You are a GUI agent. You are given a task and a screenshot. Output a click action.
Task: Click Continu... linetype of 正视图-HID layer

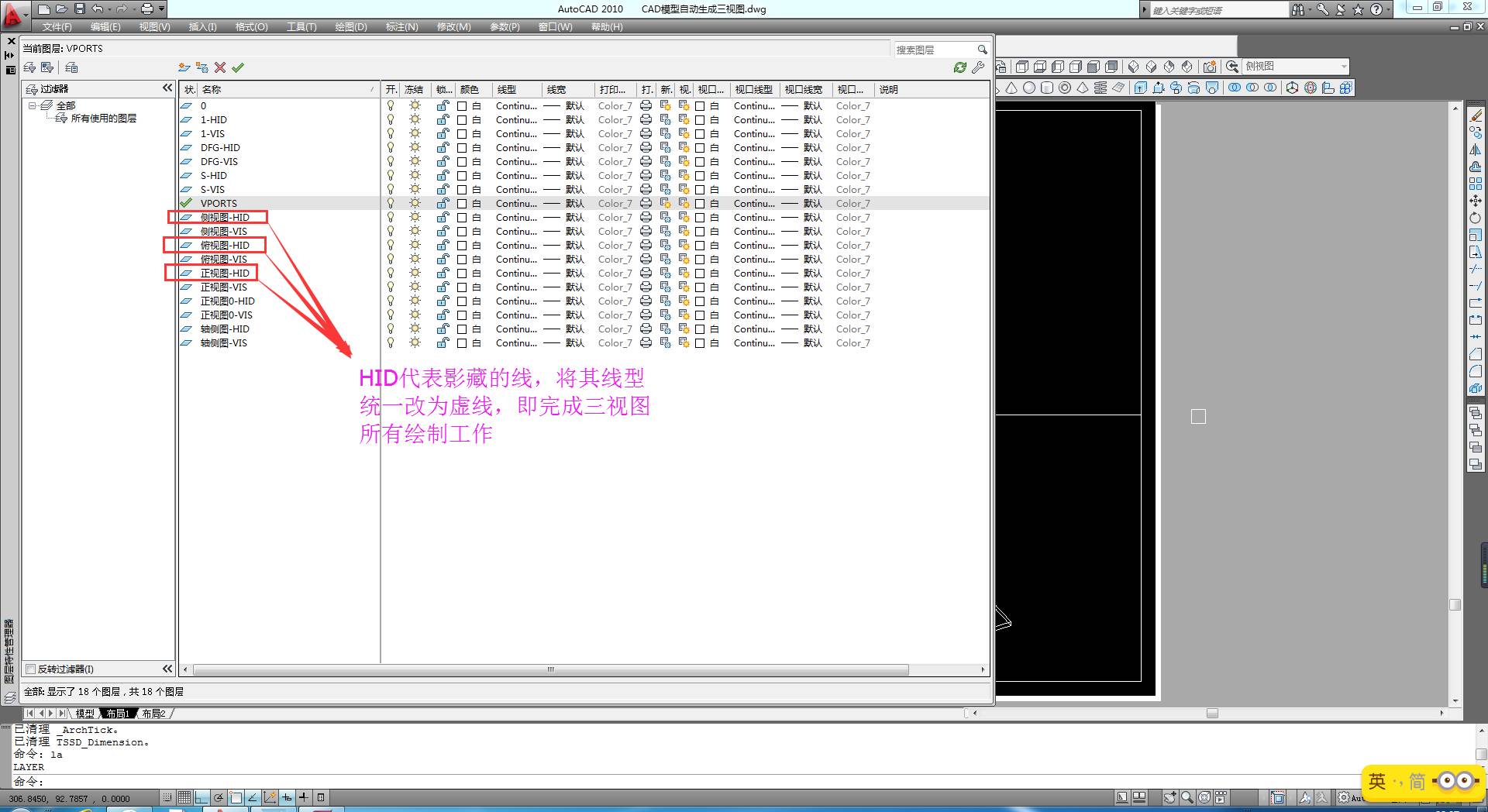click(x=516, y=274)
